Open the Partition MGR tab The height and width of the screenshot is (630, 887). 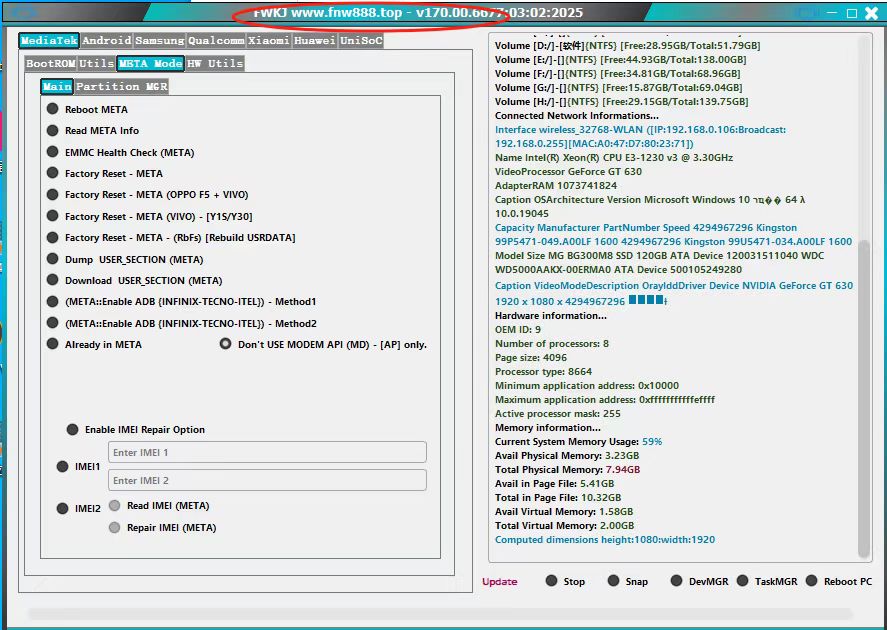122,87
